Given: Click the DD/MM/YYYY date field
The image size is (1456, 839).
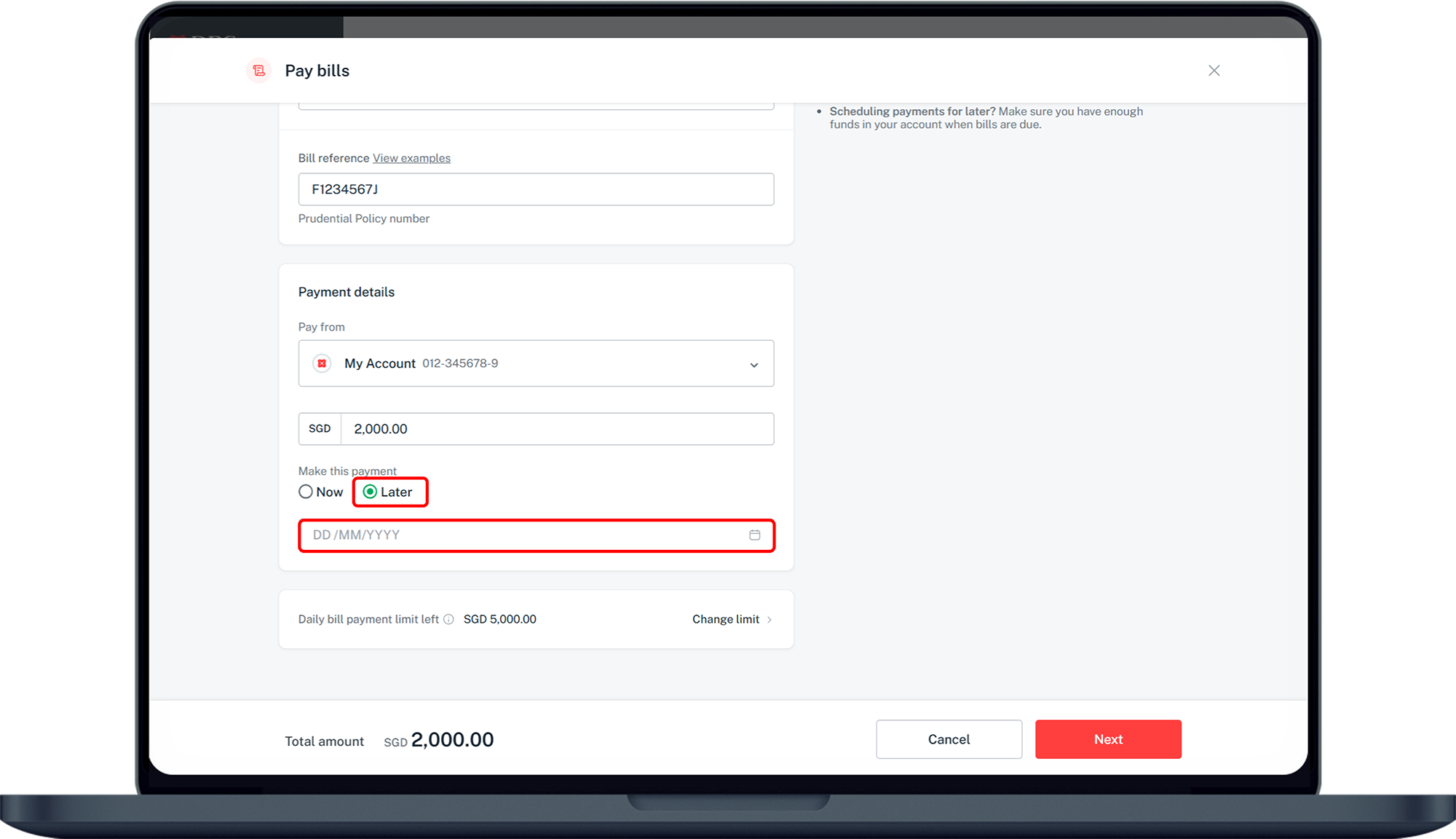Looking at the screenshot, I should [x=524, y=535].
